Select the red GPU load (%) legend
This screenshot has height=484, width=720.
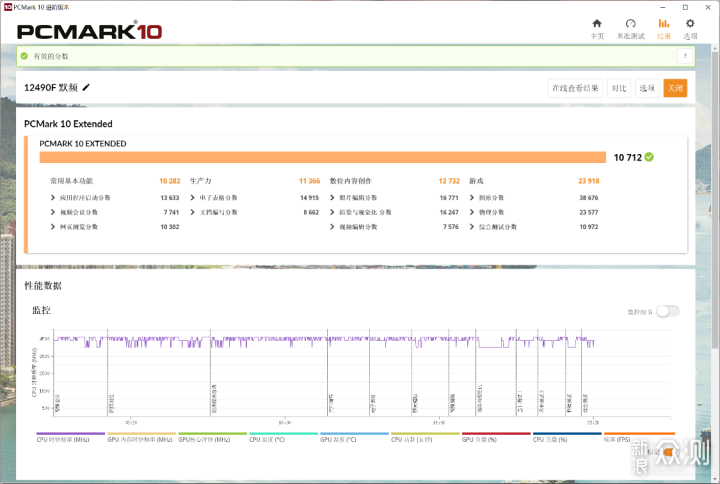[496, 437]
